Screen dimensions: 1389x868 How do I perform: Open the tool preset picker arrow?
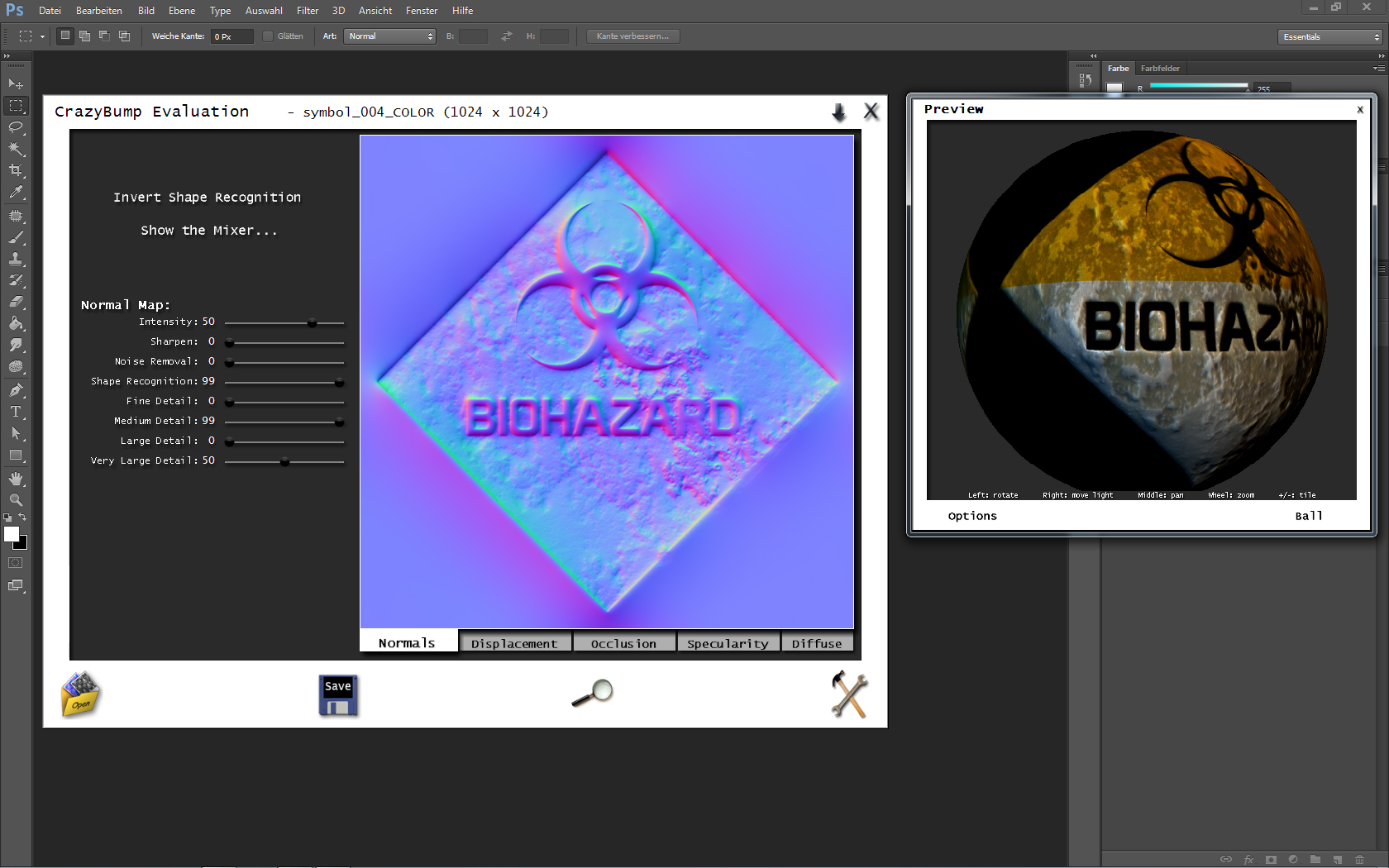(x=42, y=36)
